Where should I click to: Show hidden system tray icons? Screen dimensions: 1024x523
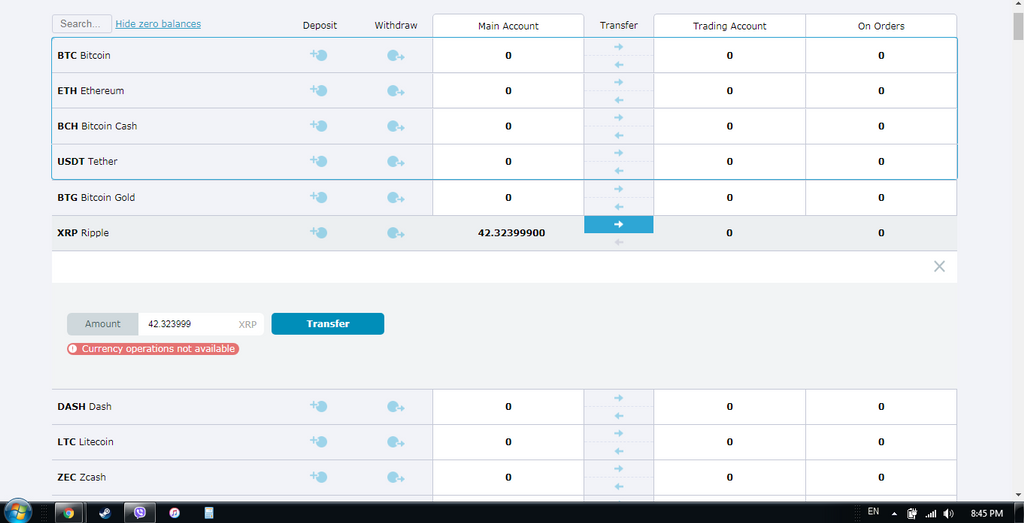click(894, 513)
